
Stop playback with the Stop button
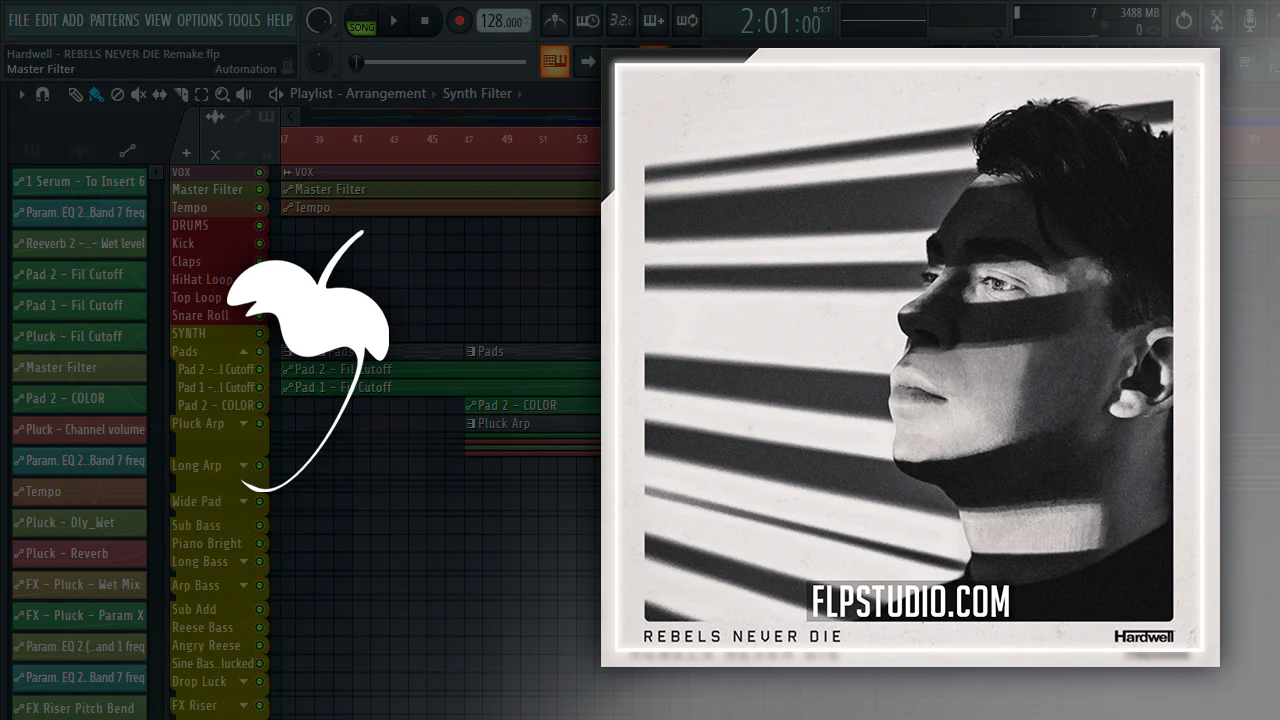pos(425,20)
